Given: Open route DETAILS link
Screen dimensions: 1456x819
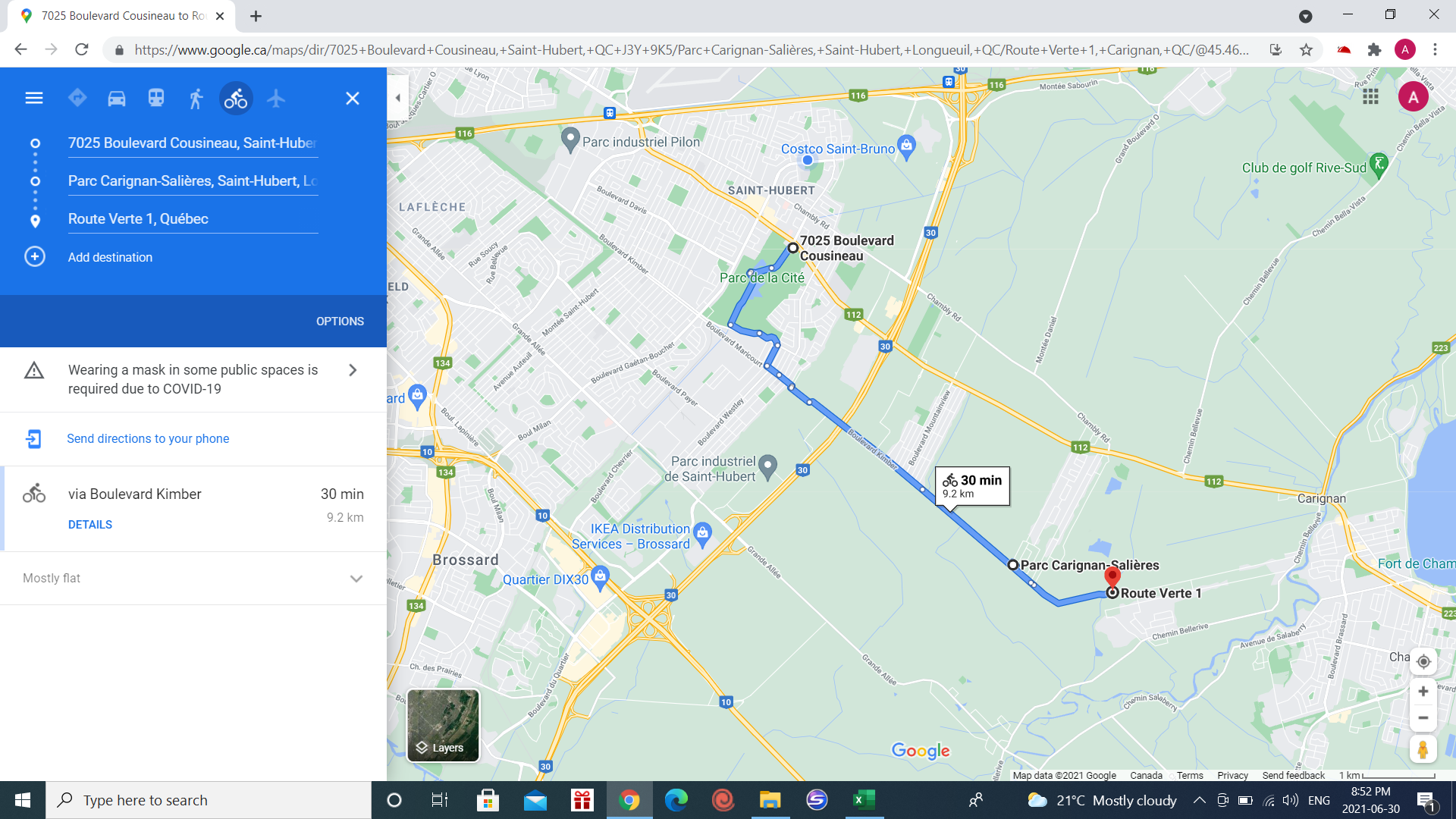Looking at the screenshot, I should click(90, 525).
